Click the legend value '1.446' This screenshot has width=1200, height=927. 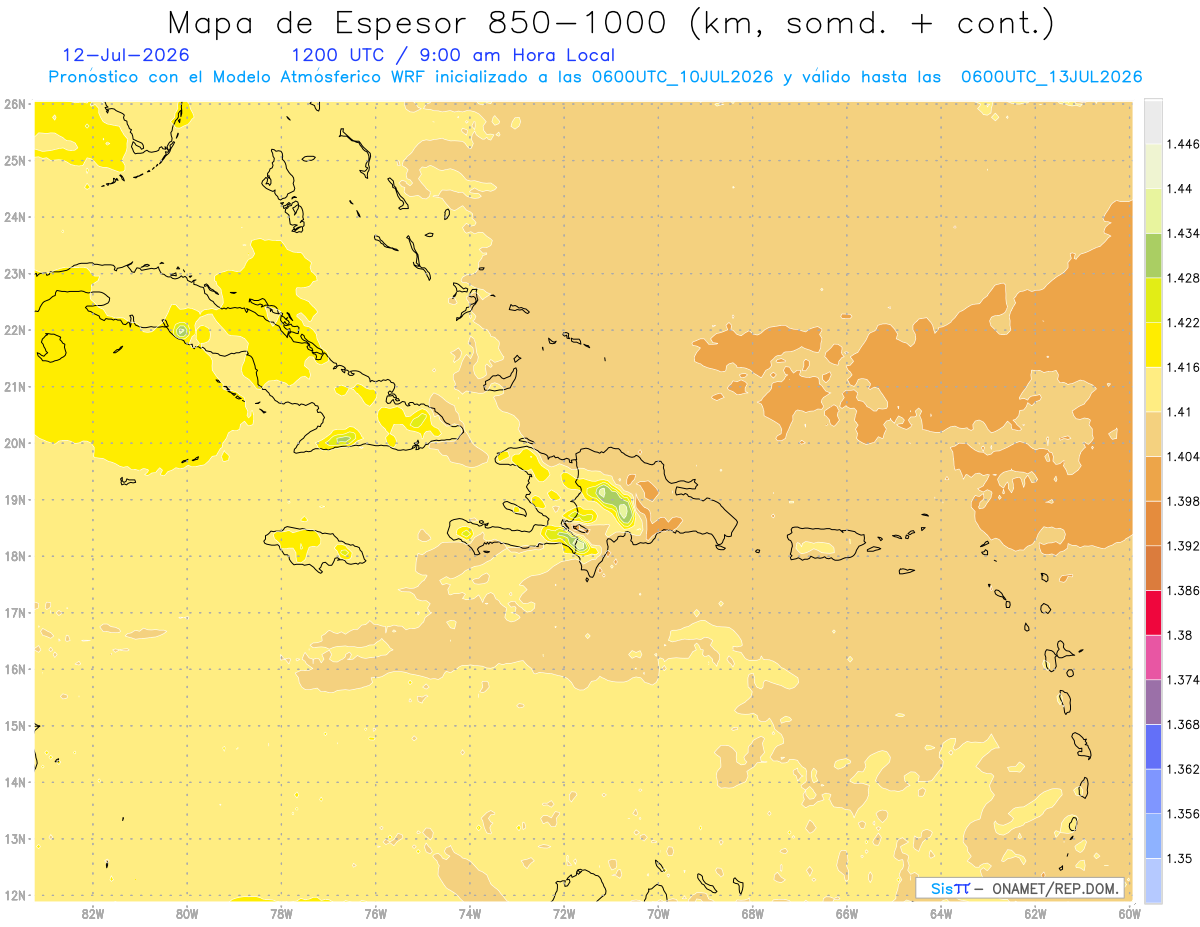[1183, 144]
